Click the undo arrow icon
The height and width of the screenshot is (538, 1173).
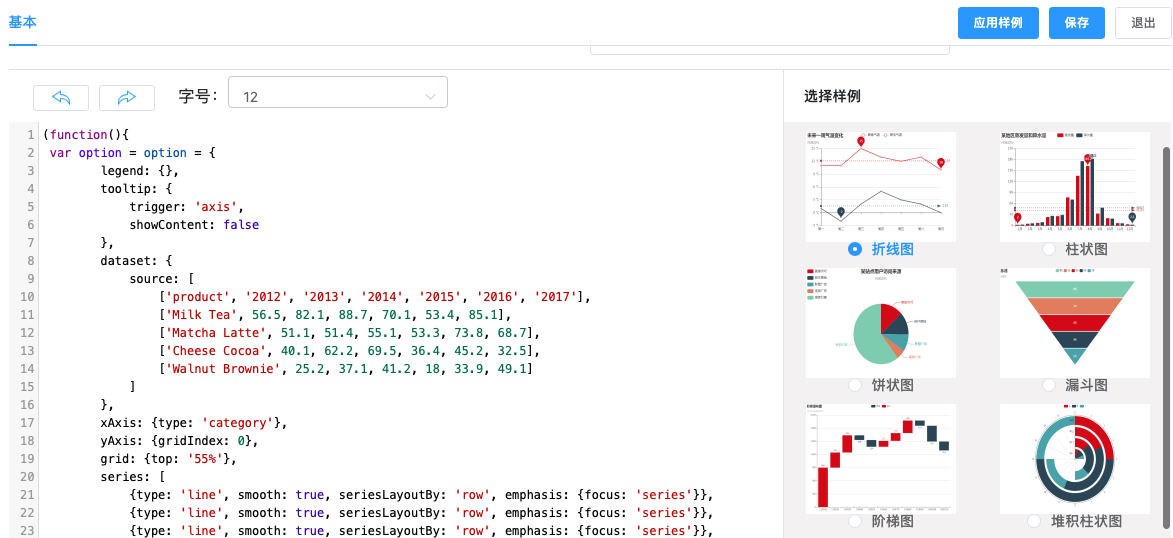[61, 97]
